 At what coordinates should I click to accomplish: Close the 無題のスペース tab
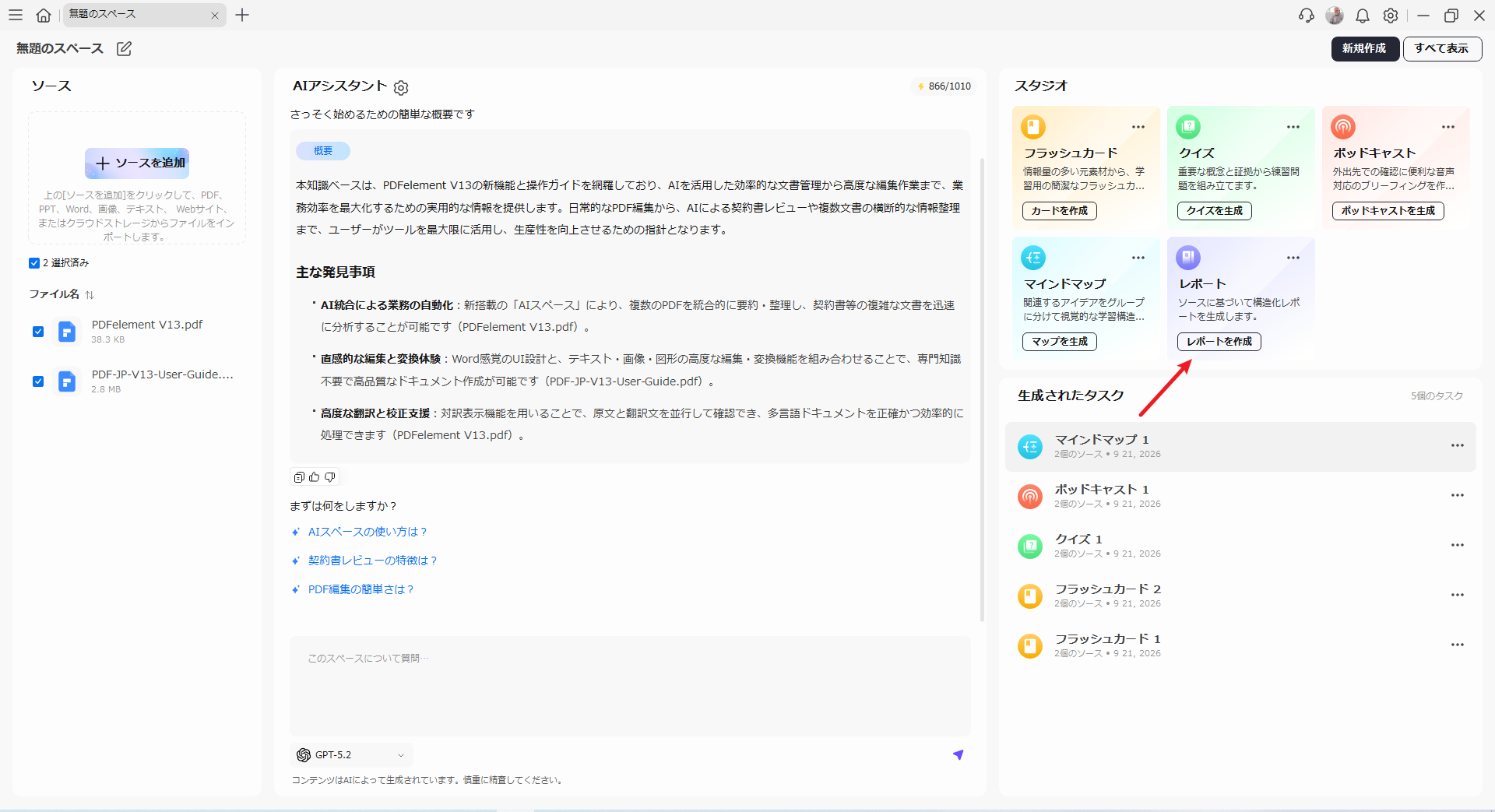[x=215, y=16]
